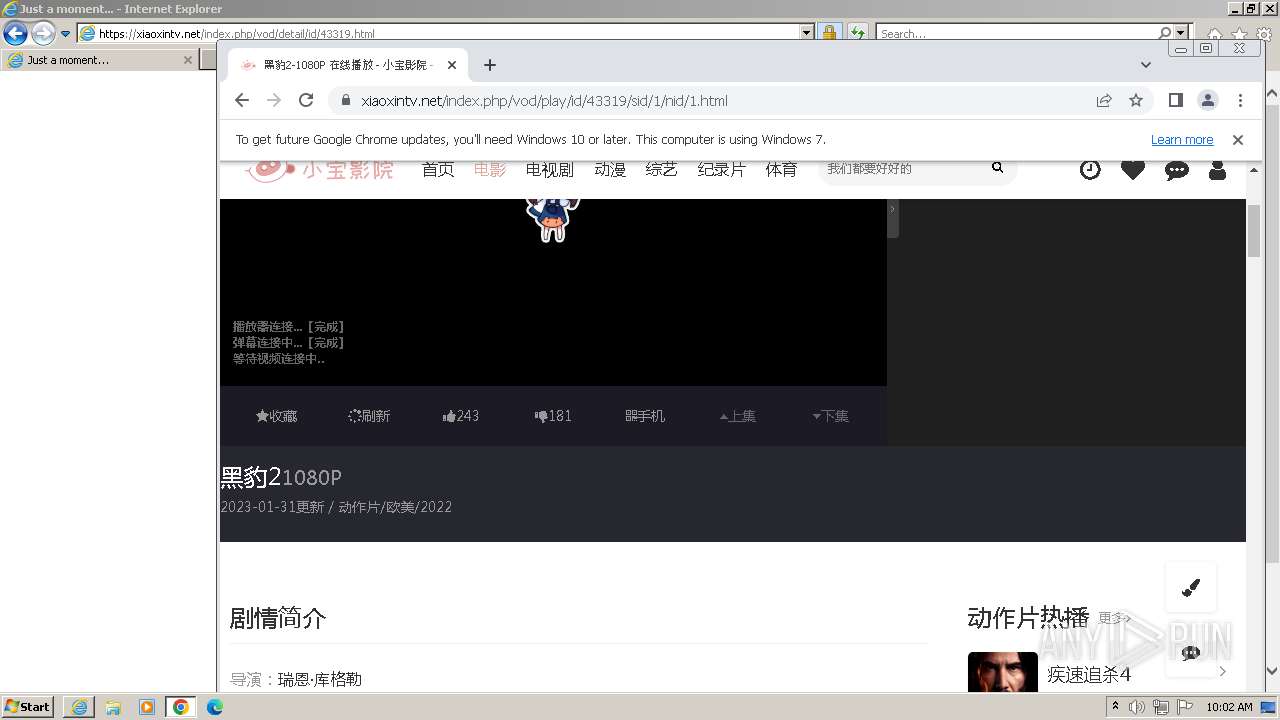Open favorites via the heart icon
Viewport: 1280px width, 720px height.
(1132, 170)
